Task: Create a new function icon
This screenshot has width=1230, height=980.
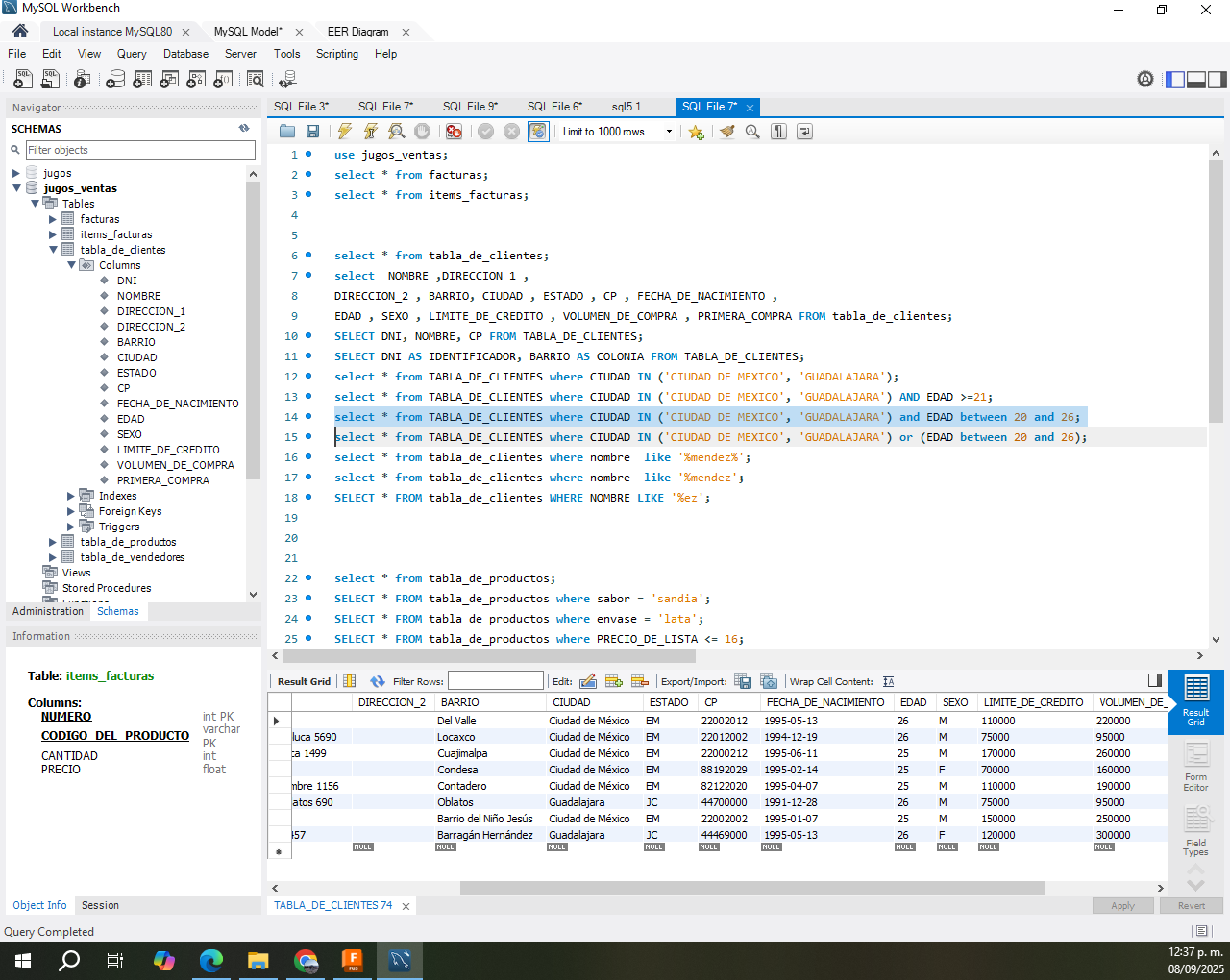Action: (x=222, y=80)
